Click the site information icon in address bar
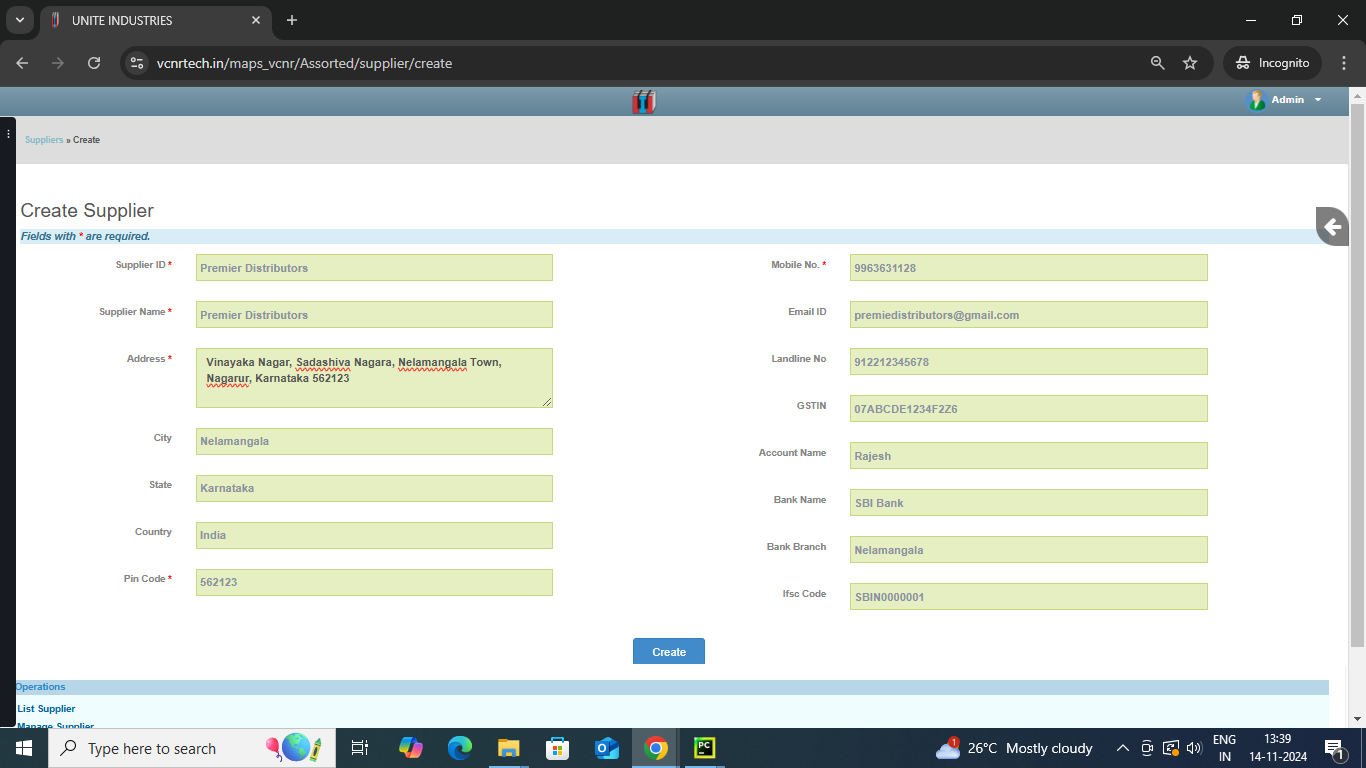1366x768 pixels. click(138, 63)
